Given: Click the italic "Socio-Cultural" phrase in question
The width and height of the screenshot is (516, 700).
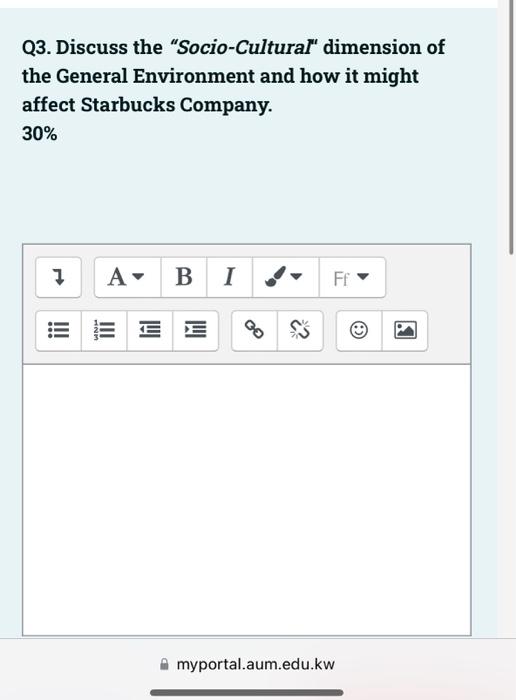Looking at the screenshot, I should tap(245, 47).
